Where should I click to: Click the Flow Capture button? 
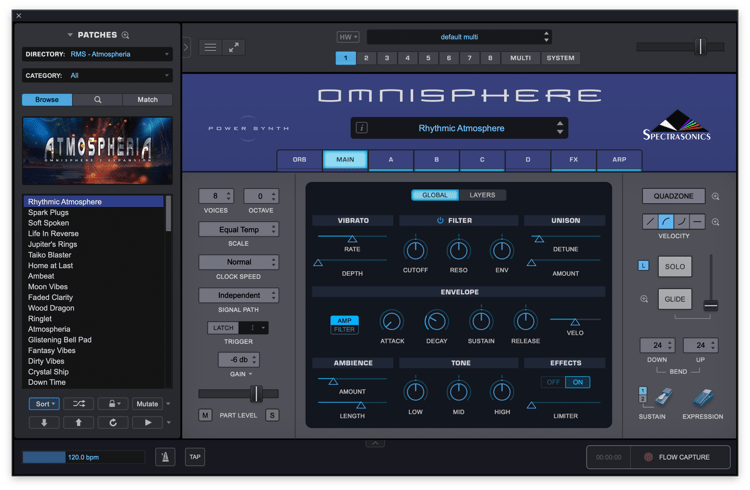point(680,457)
